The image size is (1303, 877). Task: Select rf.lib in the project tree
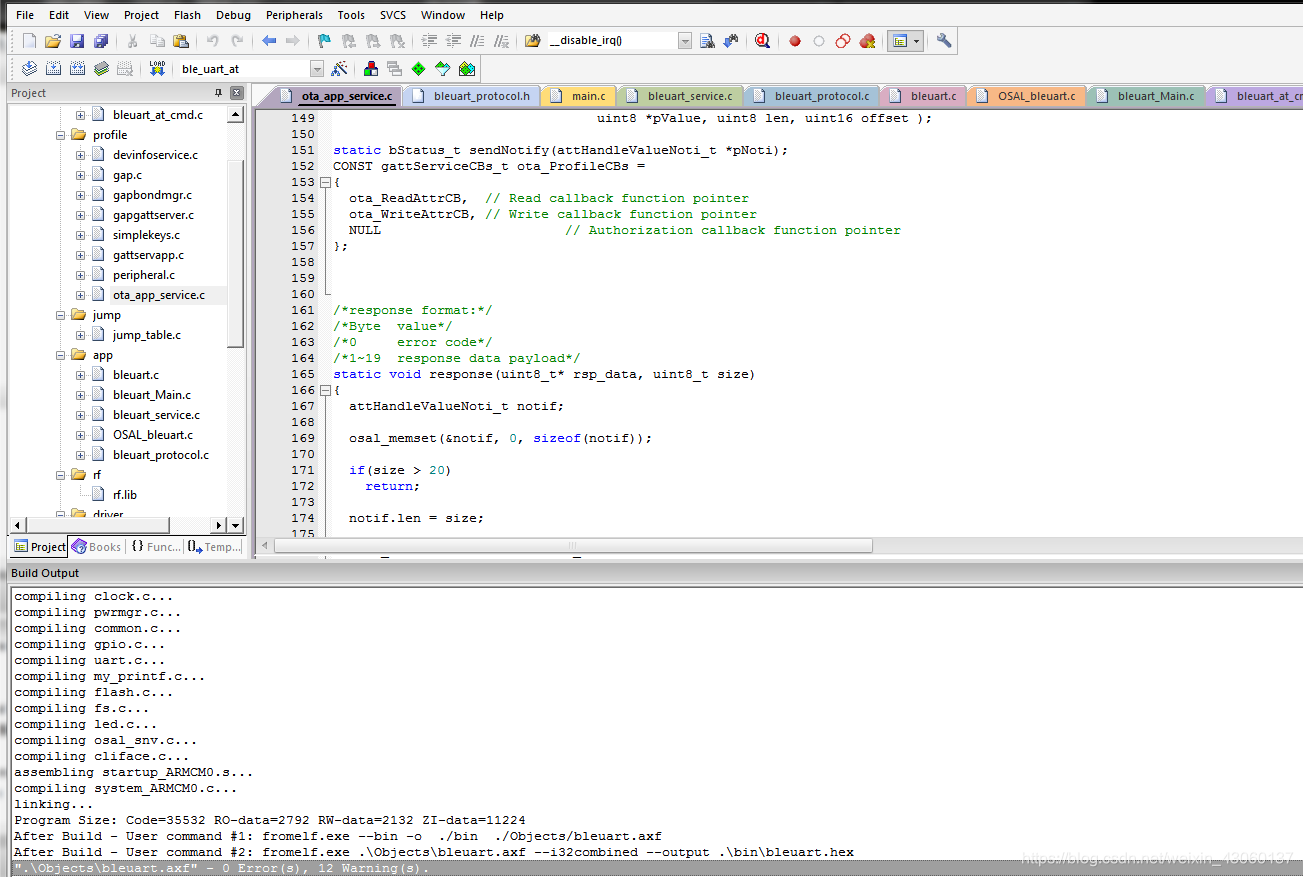pyautogui.click(x=125, y=495)
